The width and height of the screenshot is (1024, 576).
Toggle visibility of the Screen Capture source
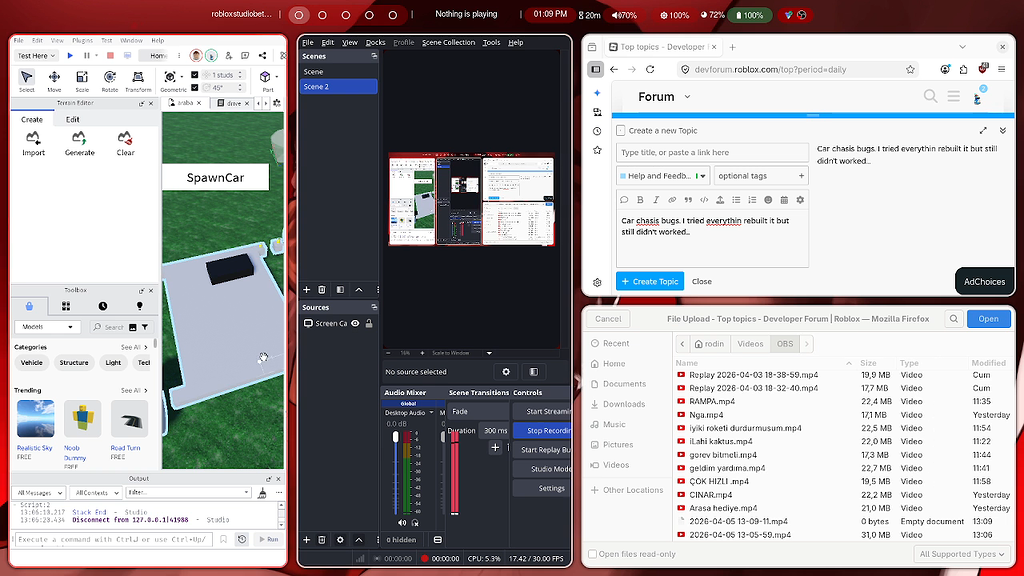coord(355,323)
